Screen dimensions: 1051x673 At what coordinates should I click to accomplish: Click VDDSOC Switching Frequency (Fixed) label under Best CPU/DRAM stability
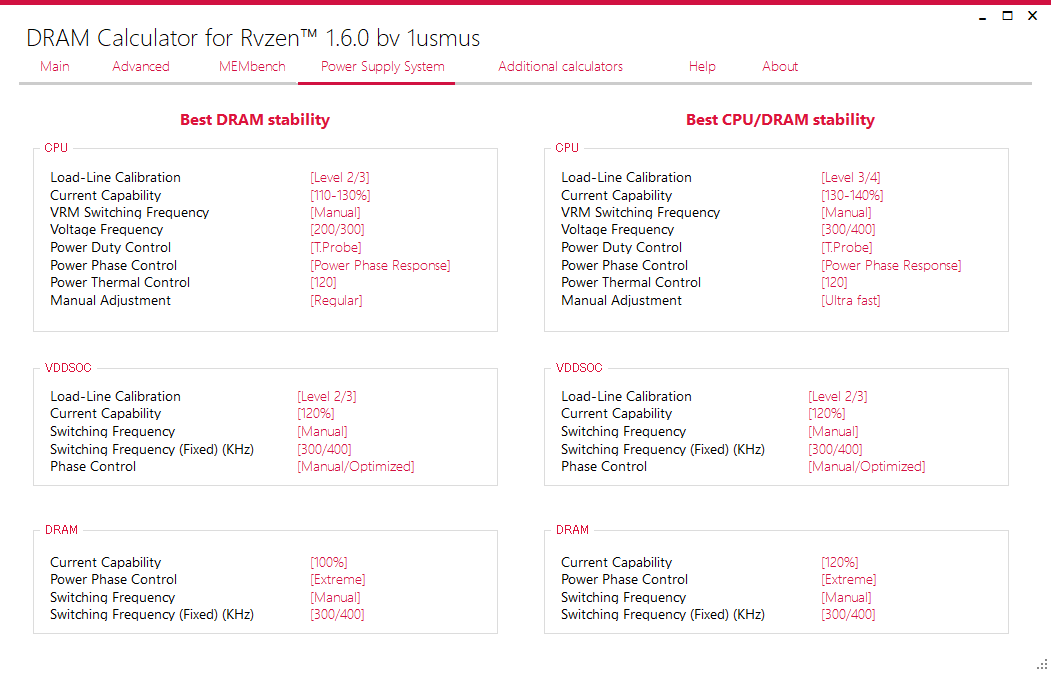tap(663, 449)
